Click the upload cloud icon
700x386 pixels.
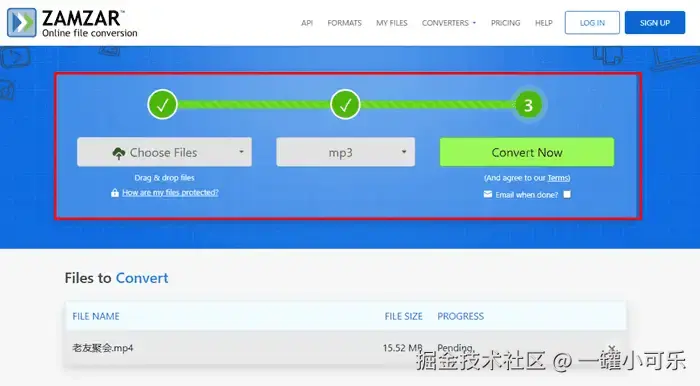pos(118,153)
